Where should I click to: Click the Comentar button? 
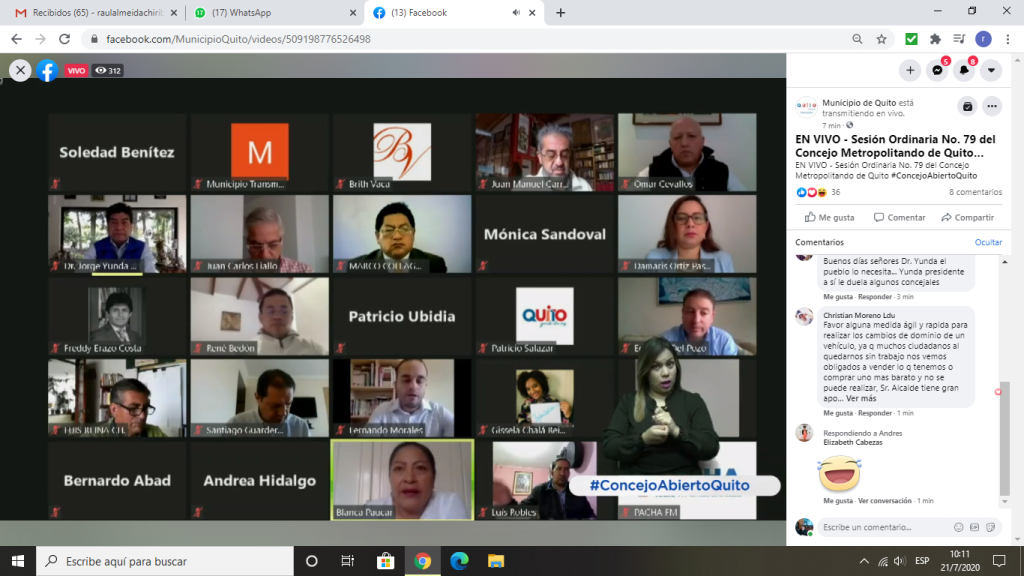[x=899, y=217]
